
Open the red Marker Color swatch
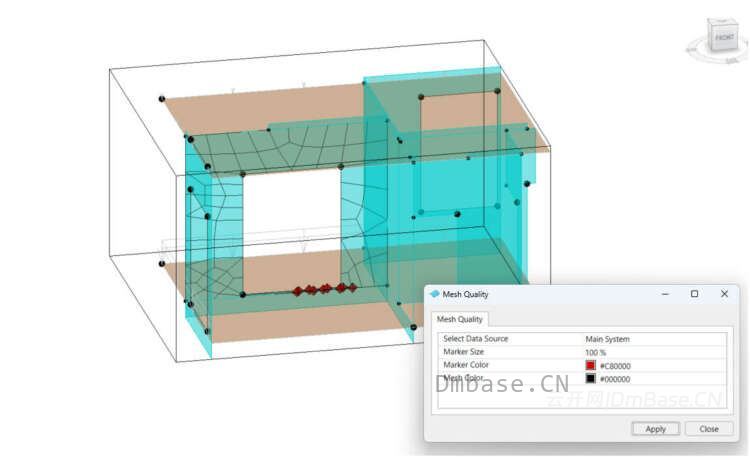(x=591, y=366)
